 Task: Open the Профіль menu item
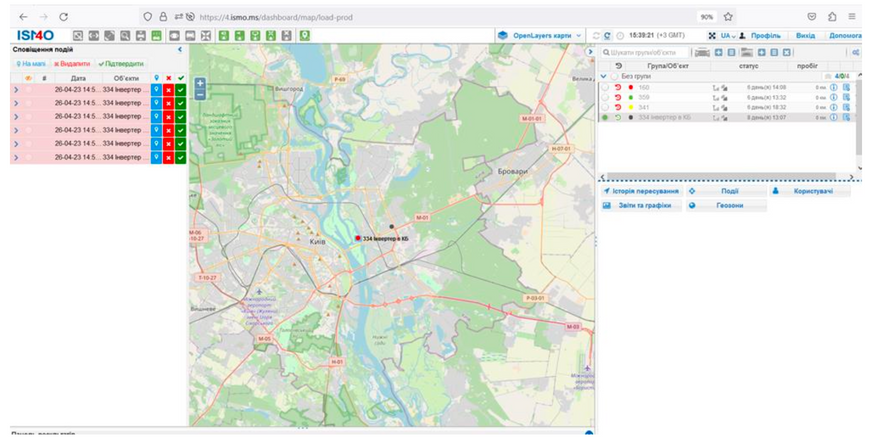point(765,35)
